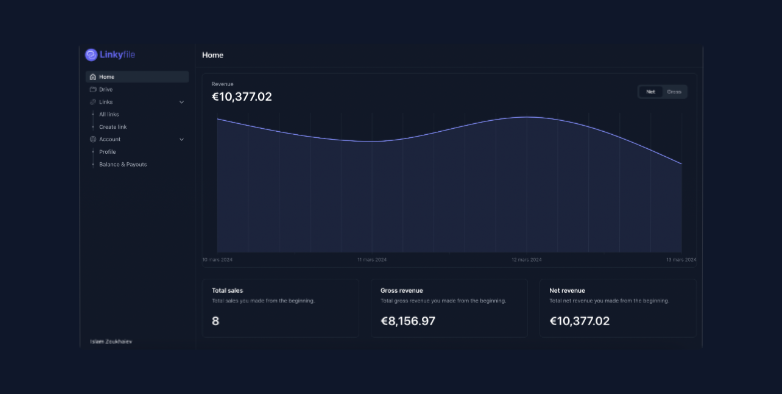Image resolution: width=782 pixels, height=394 pixels.
Task: Click the Linkyfile logo icon
Action: tap(91, 55)
